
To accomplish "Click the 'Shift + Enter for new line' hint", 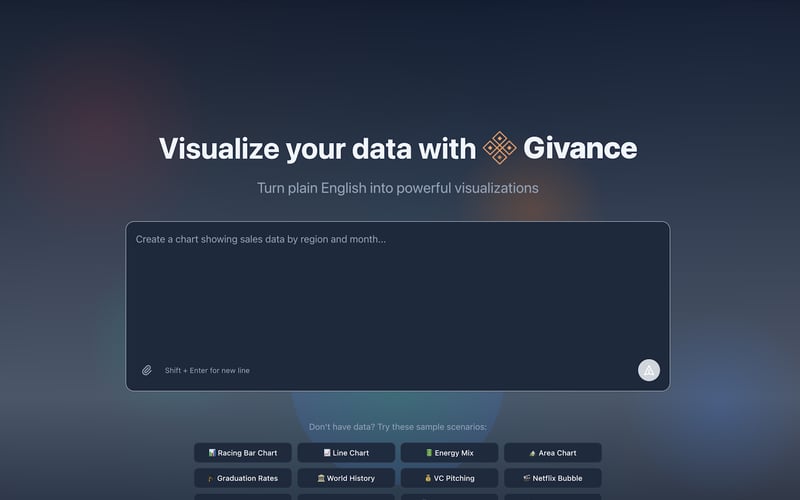I will pos(207,370).
